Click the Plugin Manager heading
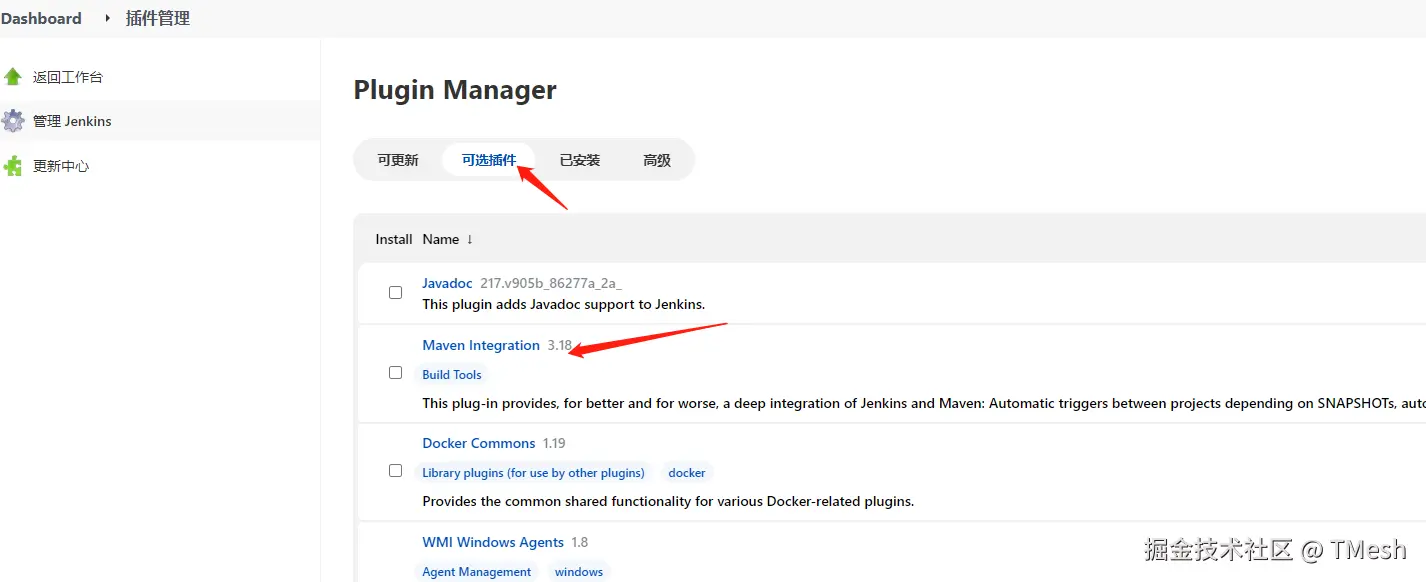 coord(455,90)
